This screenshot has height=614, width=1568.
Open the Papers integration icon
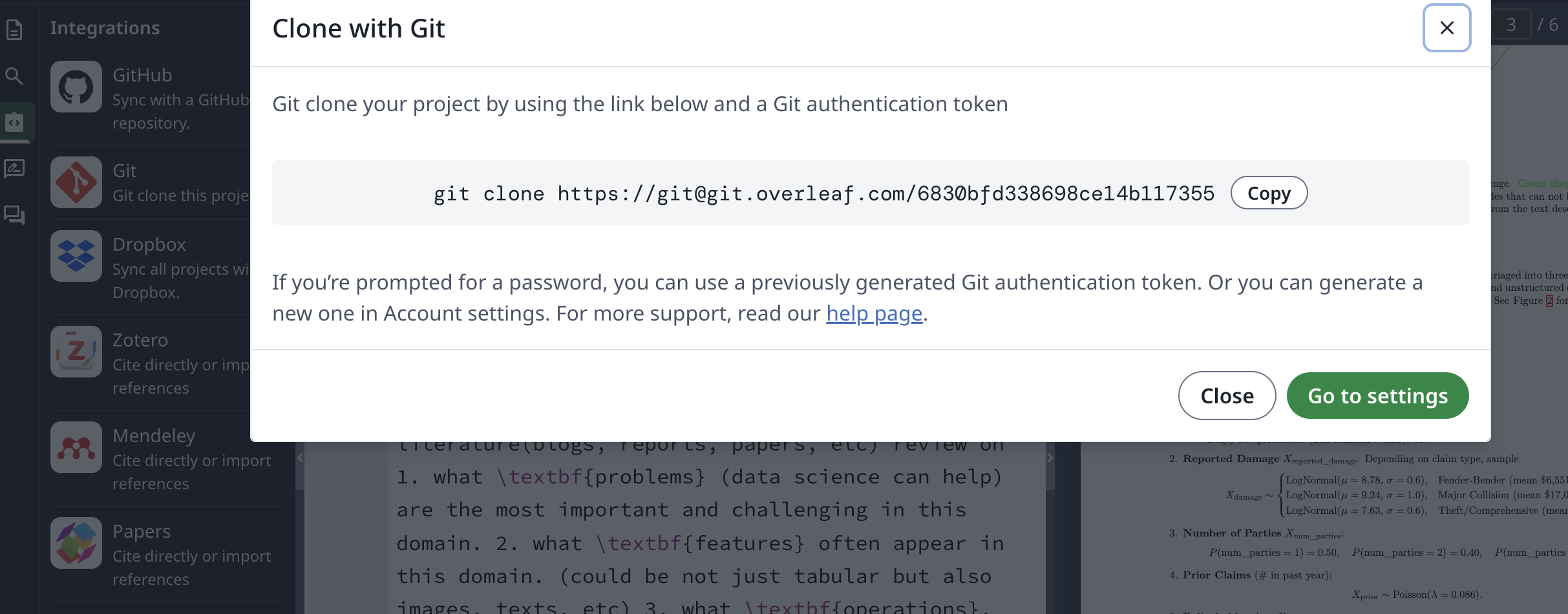point(76,543)
